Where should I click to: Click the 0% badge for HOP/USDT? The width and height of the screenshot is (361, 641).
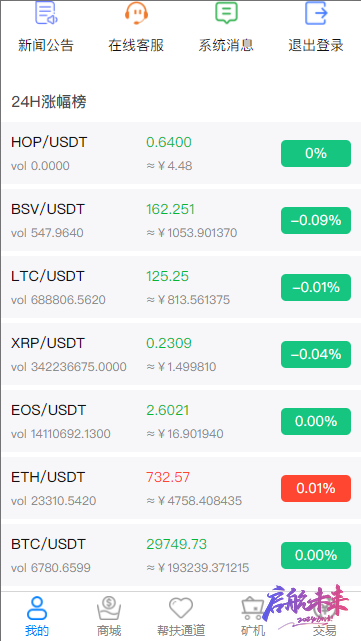[x=316, y=153]
